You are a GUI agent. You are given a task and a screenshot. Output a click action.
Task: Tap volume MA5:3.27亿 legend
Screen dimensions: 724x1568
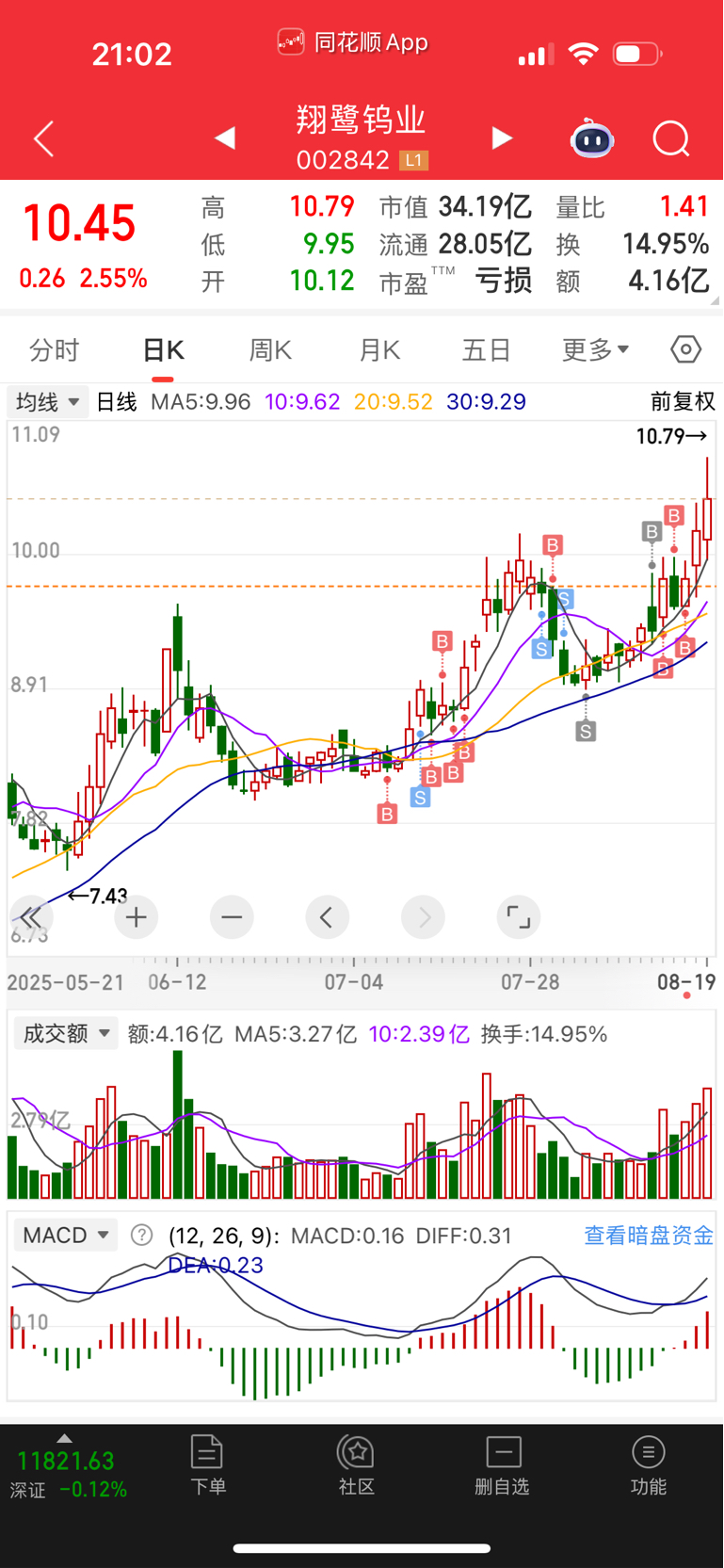coord(296,1034)
